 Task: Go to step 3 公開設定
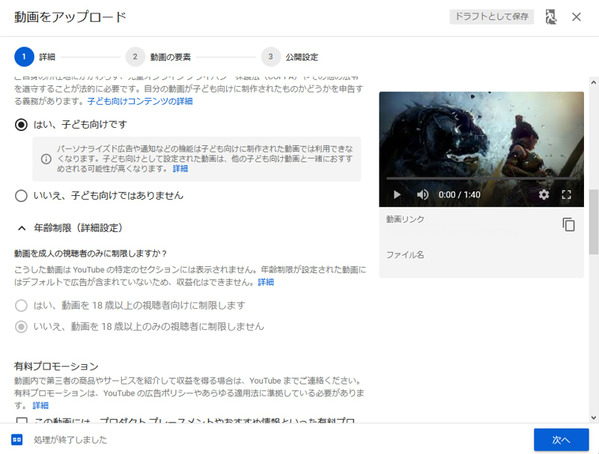[x=290, y=57]
